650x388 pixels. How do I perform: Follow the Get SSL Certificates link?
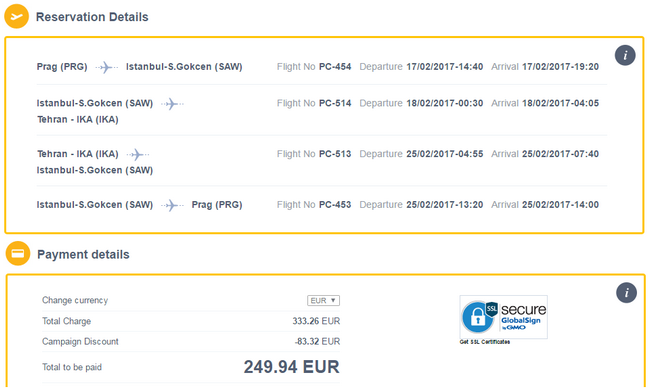[x=485, y=342]
